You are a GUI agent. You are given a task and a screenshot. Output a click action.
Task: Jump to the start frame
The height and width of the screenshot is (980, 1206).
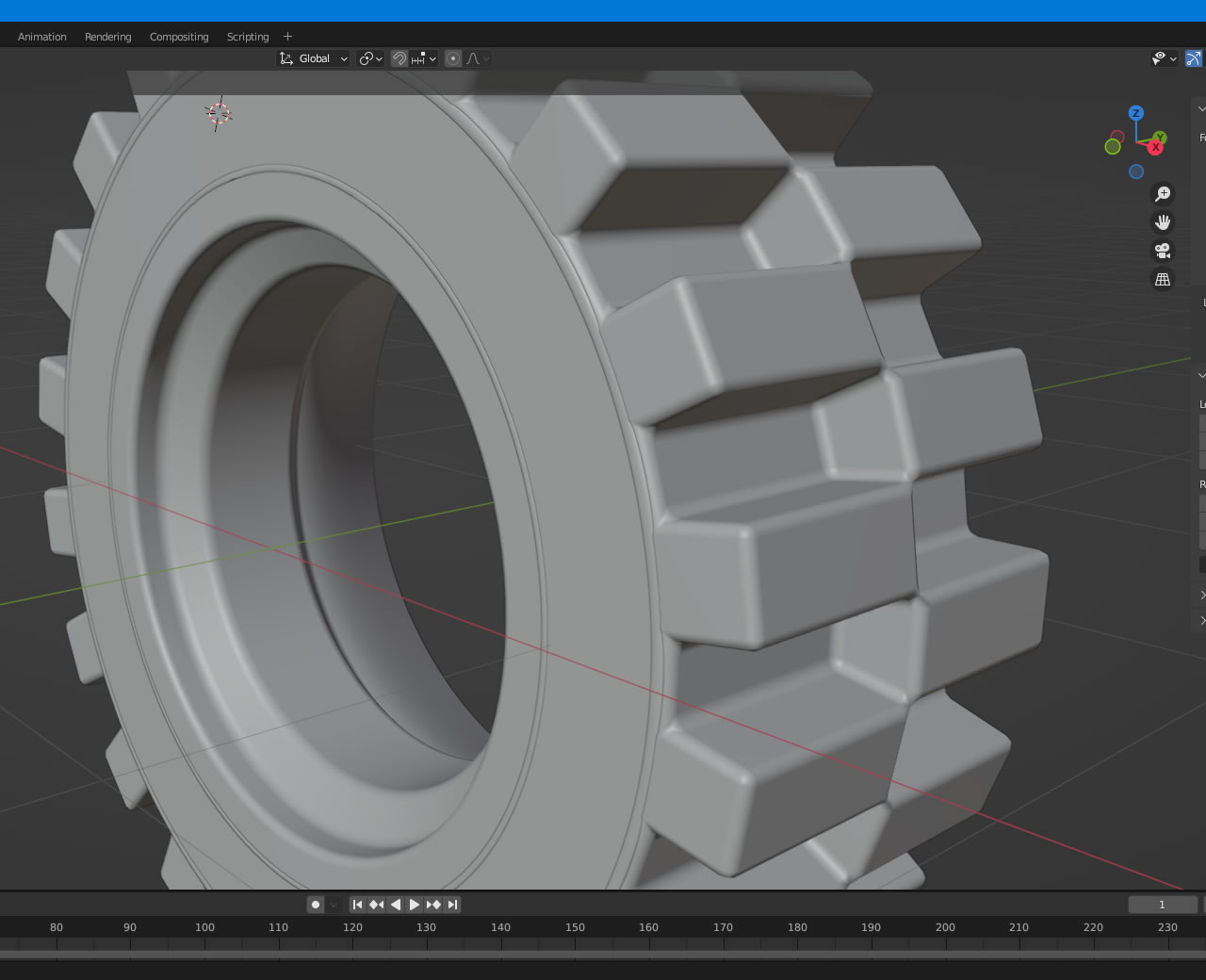(x=358, y=905)
